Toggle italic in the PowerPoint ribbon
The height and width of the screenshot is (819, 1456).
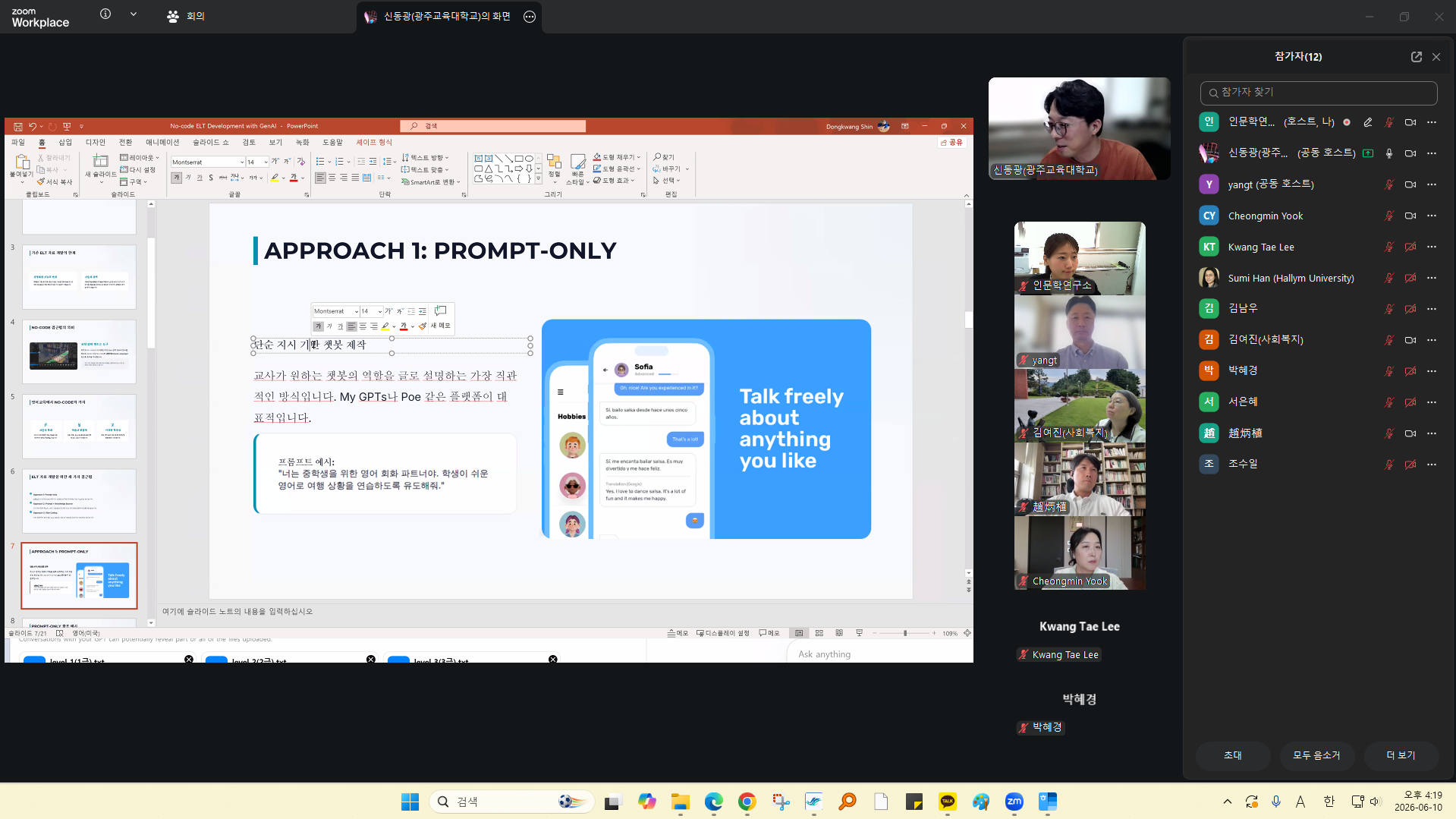pos(188,178)
